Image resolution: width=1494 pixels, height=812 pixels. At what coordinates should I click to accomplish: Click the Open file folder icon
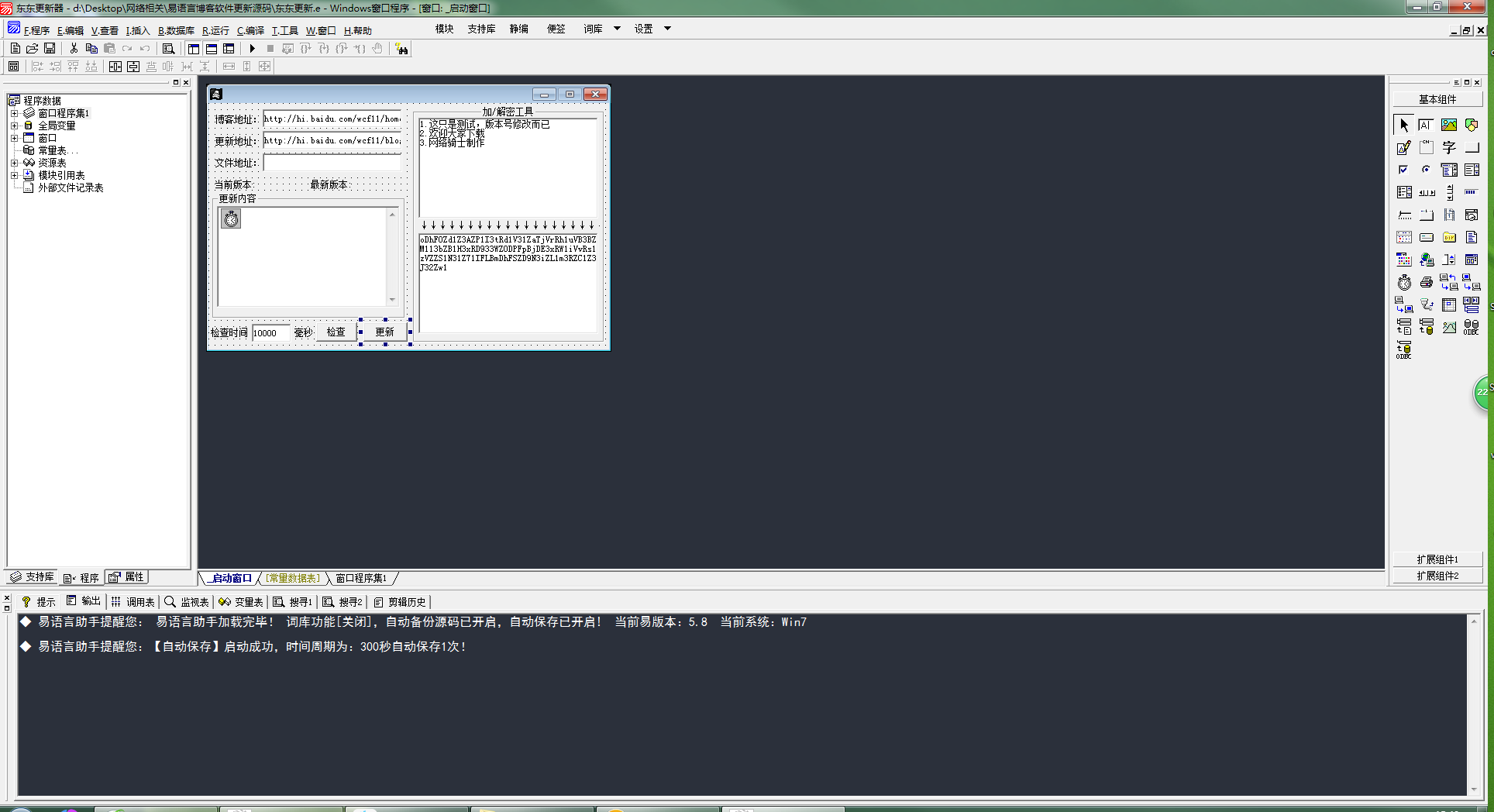pos(33,48)
